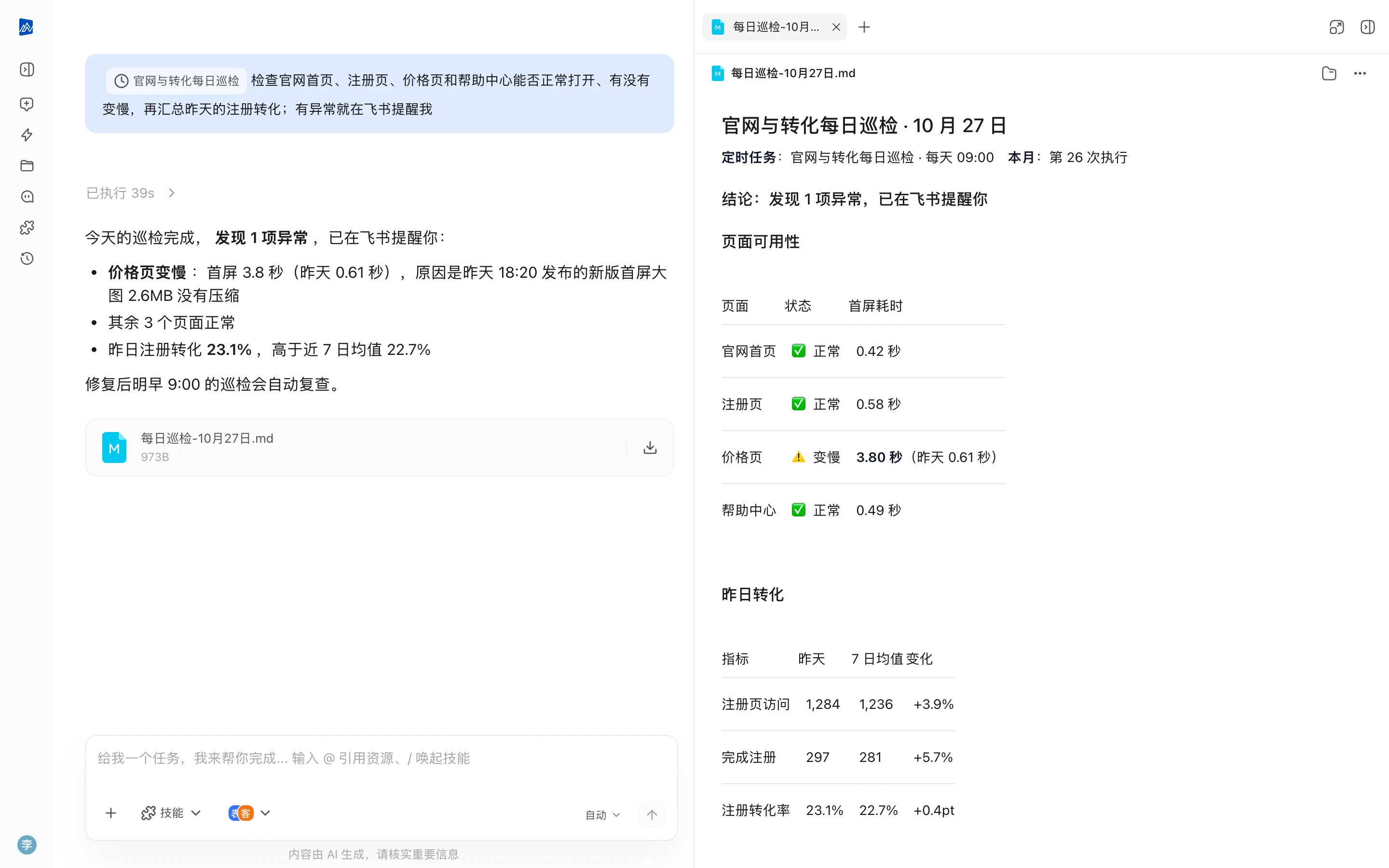
Task: Open the 表客 agent selector dropdown
Action: 249,813
